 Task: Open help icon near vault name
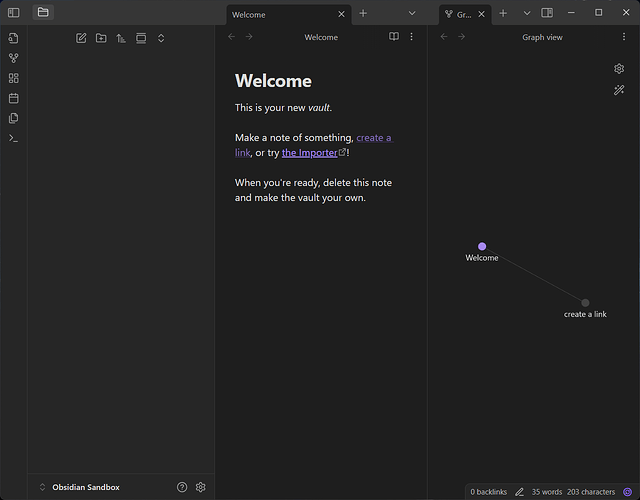182,487
